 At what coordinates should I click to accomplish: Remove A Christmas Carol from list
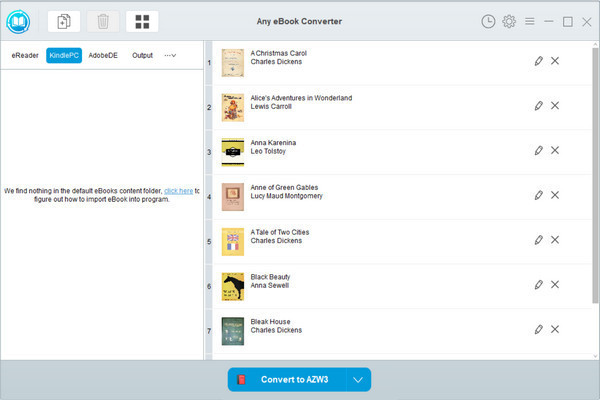(x=555, y=60)
